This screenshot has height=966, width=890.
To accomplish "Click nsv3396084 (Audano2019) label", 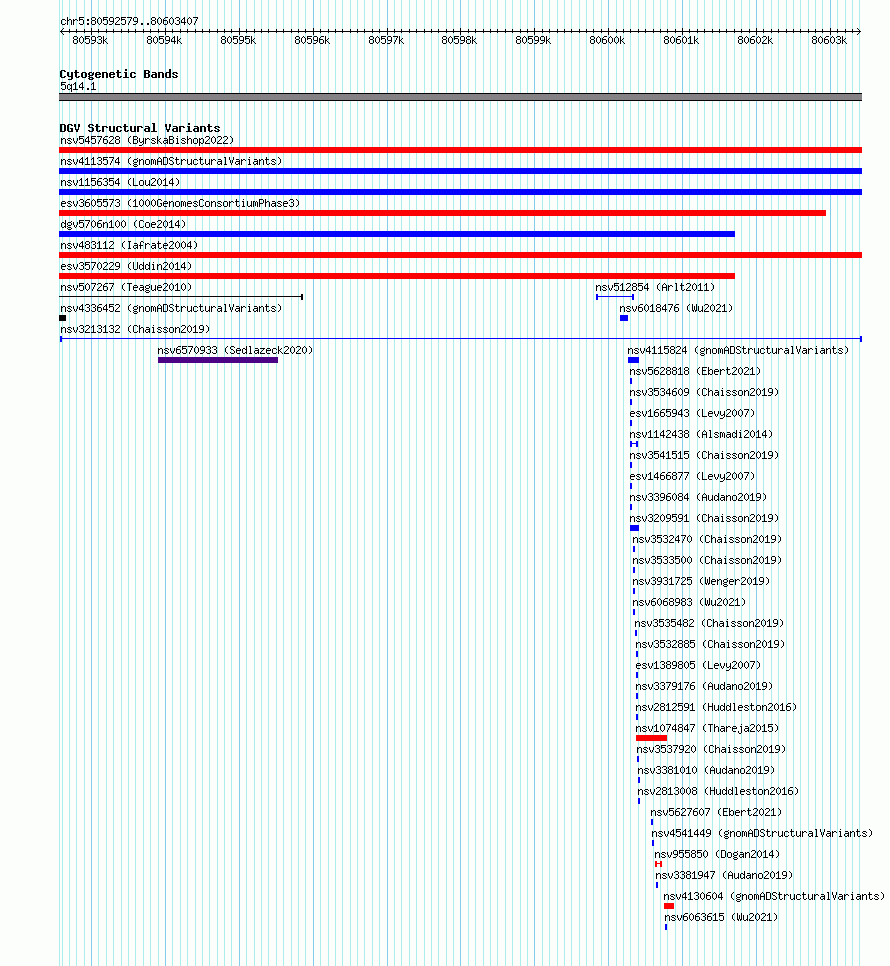I will 698,497.
